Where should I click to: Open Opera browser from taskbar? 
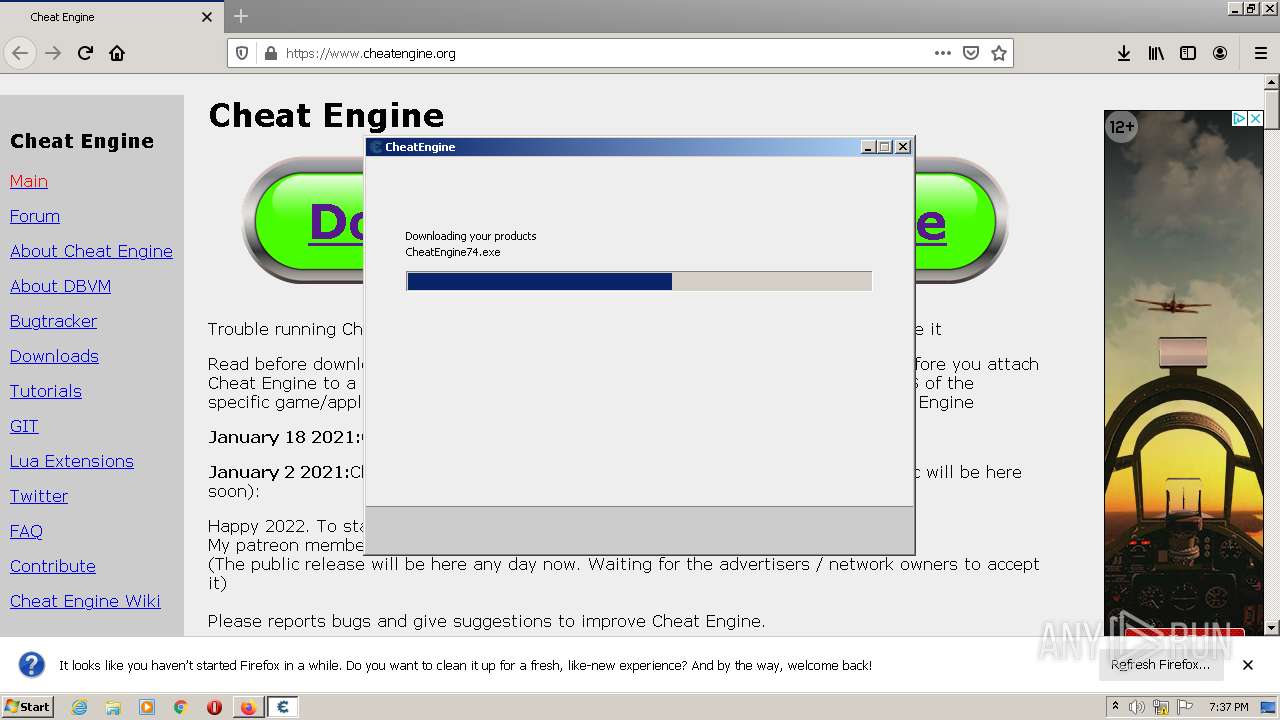tap(214, 707)
